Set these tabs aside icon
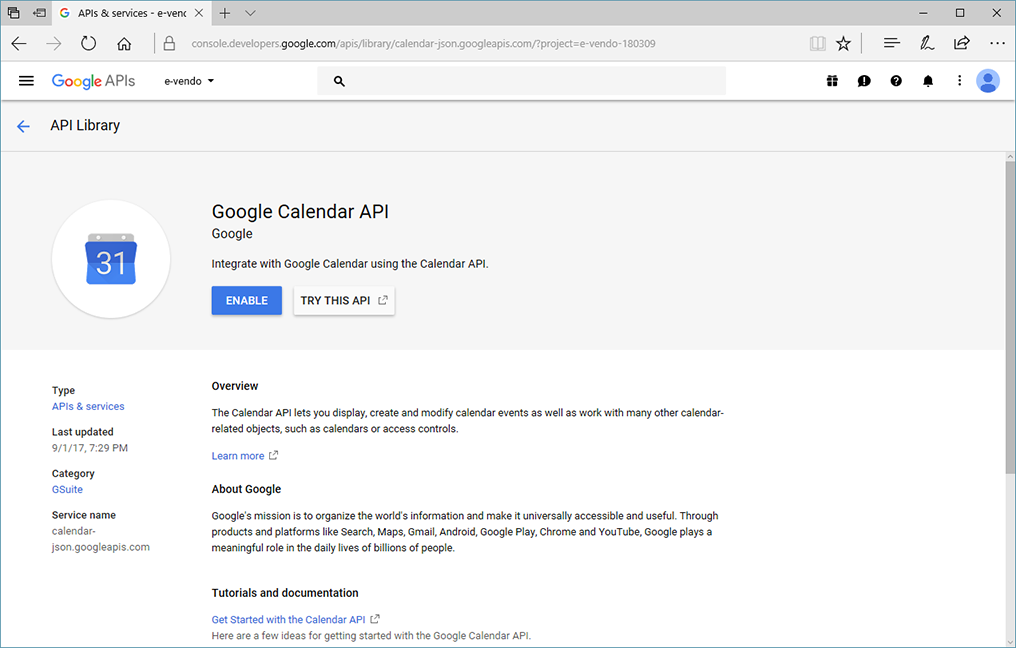The image size is (1016, 648). pyautogui.click(x=40, y=13)
